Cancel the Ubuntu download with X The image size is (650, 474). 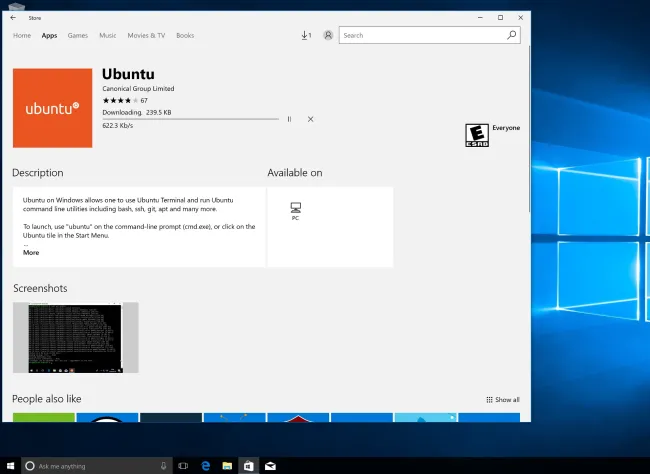point(310,119)
